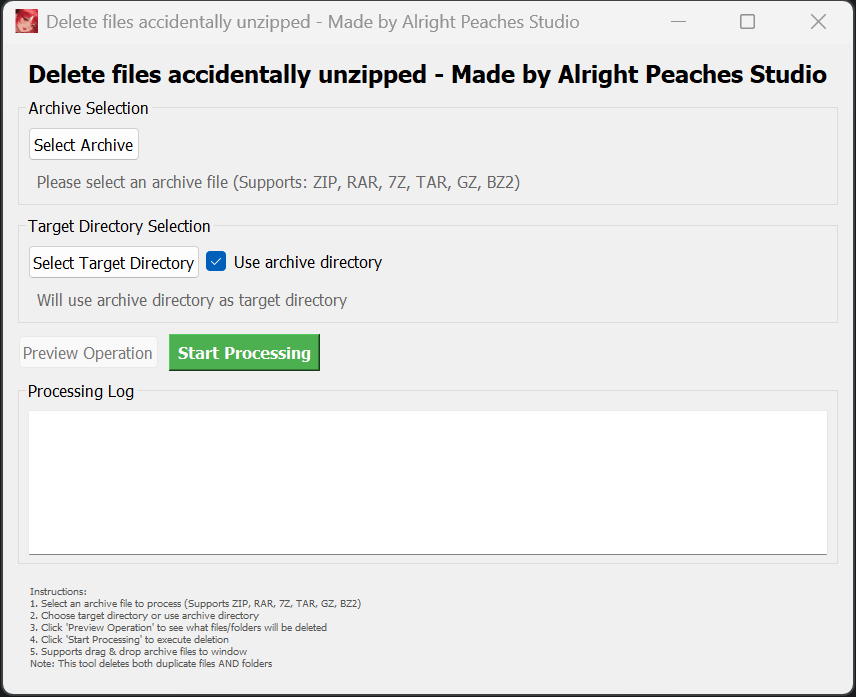The image size is (856, 697).
Task: Click the red app icon in title bar
Action: click(x=27, y=22)
